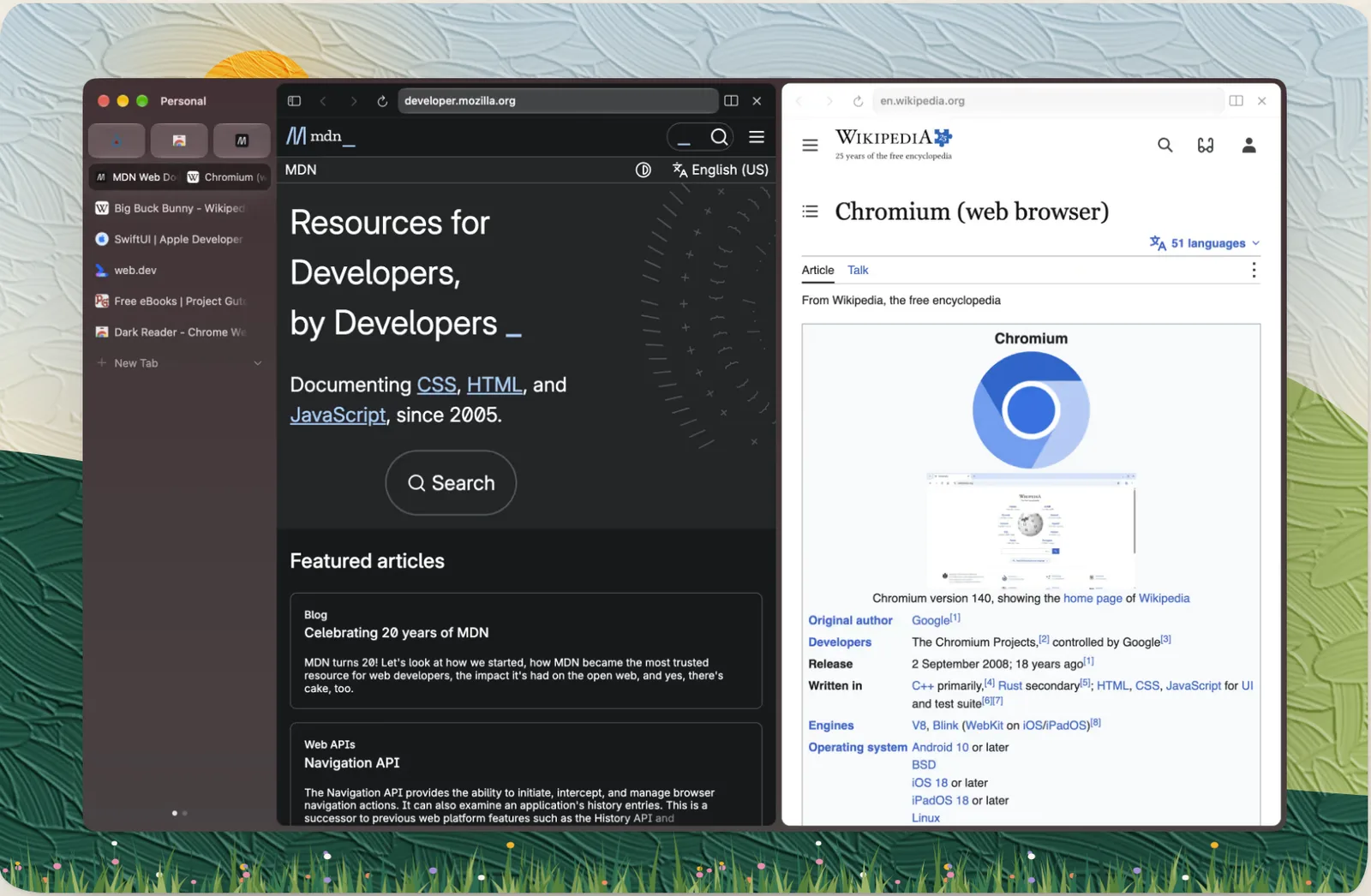Go forward in the MDN pane
Screen dimensions: 1371x896
pyautogui.click(x=353, y=101)
